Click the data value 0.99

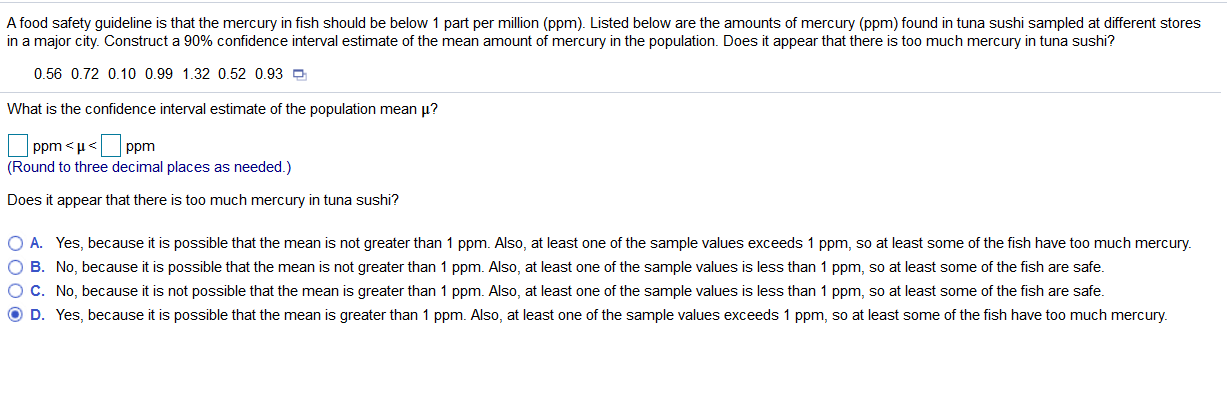click(159, 74)
